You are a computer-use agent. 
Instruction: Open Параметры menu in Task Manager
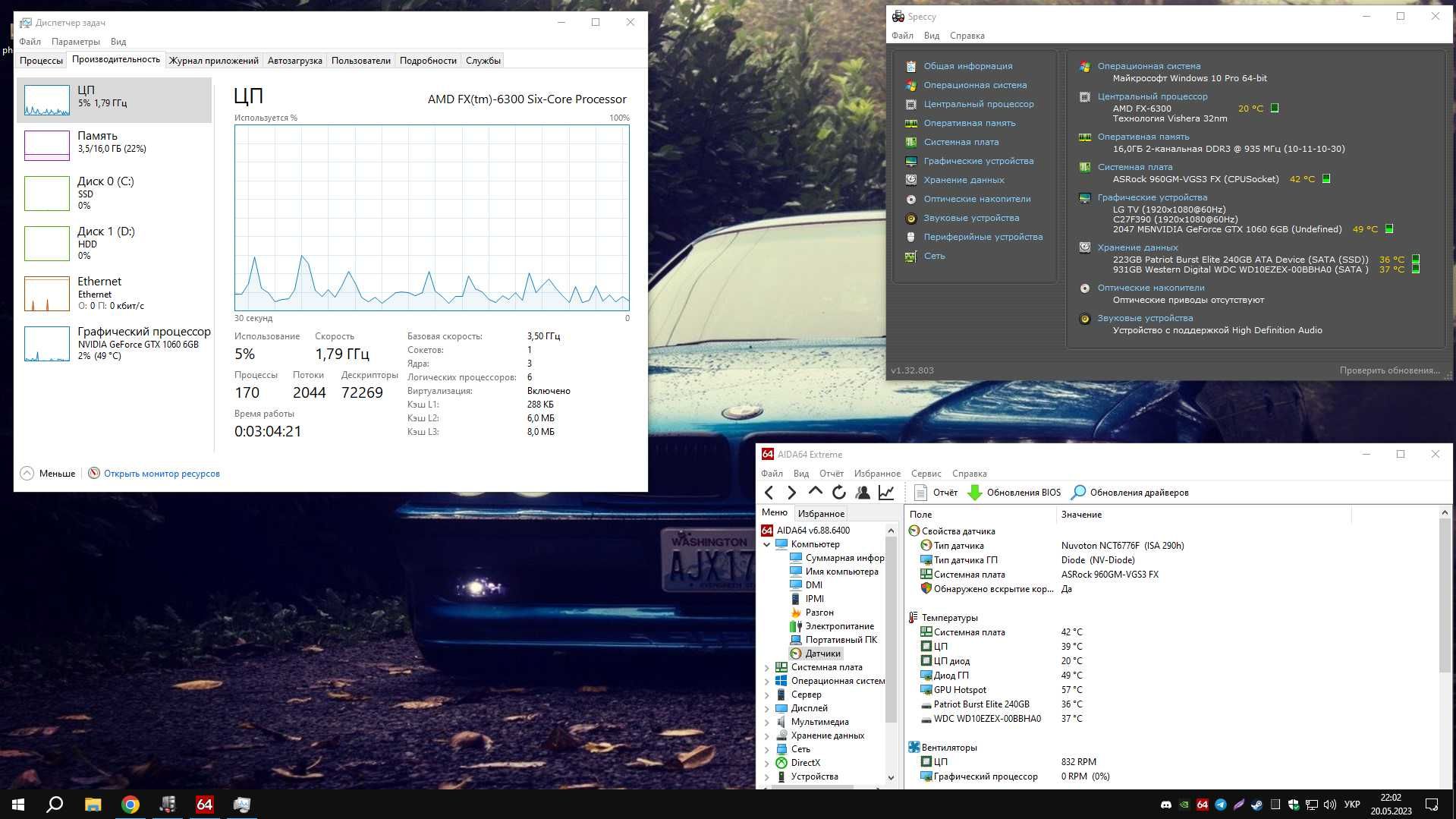click(x=76, y=42)
